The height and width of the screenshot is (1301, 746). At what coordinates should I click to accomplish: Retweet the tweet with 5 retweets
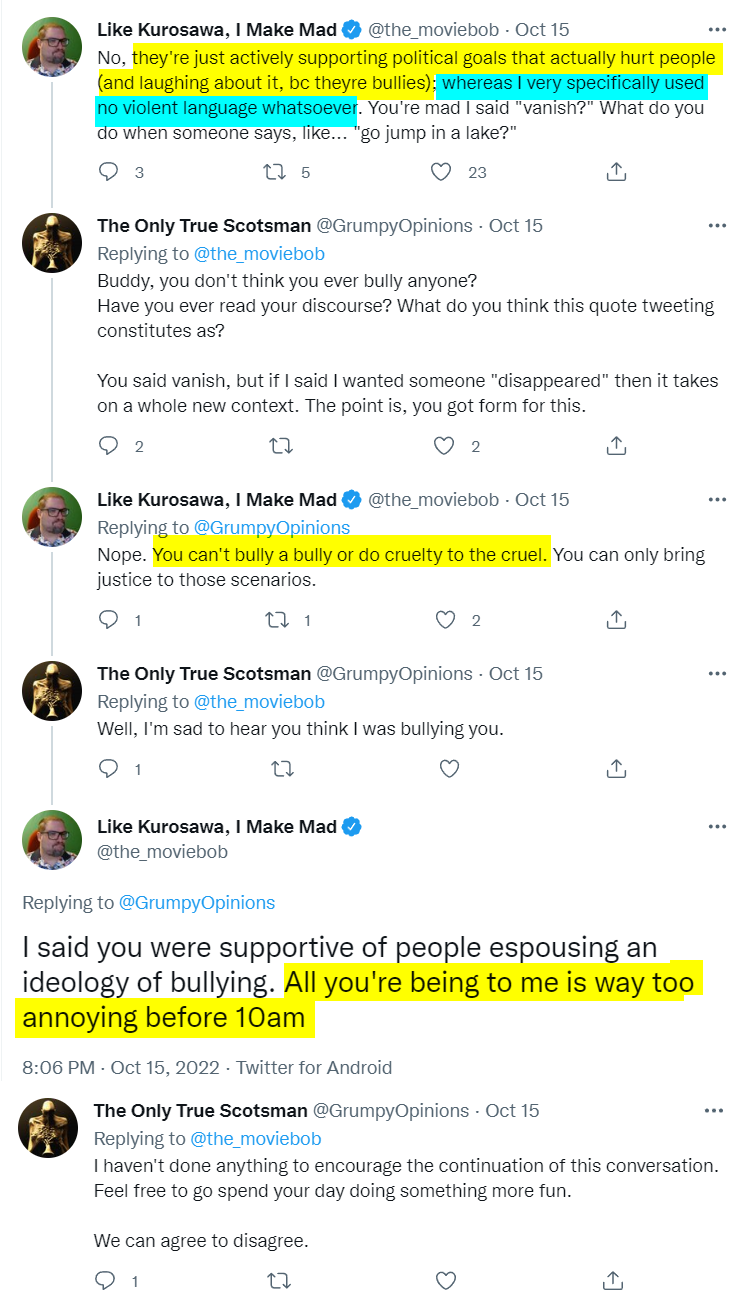(273, 172)
